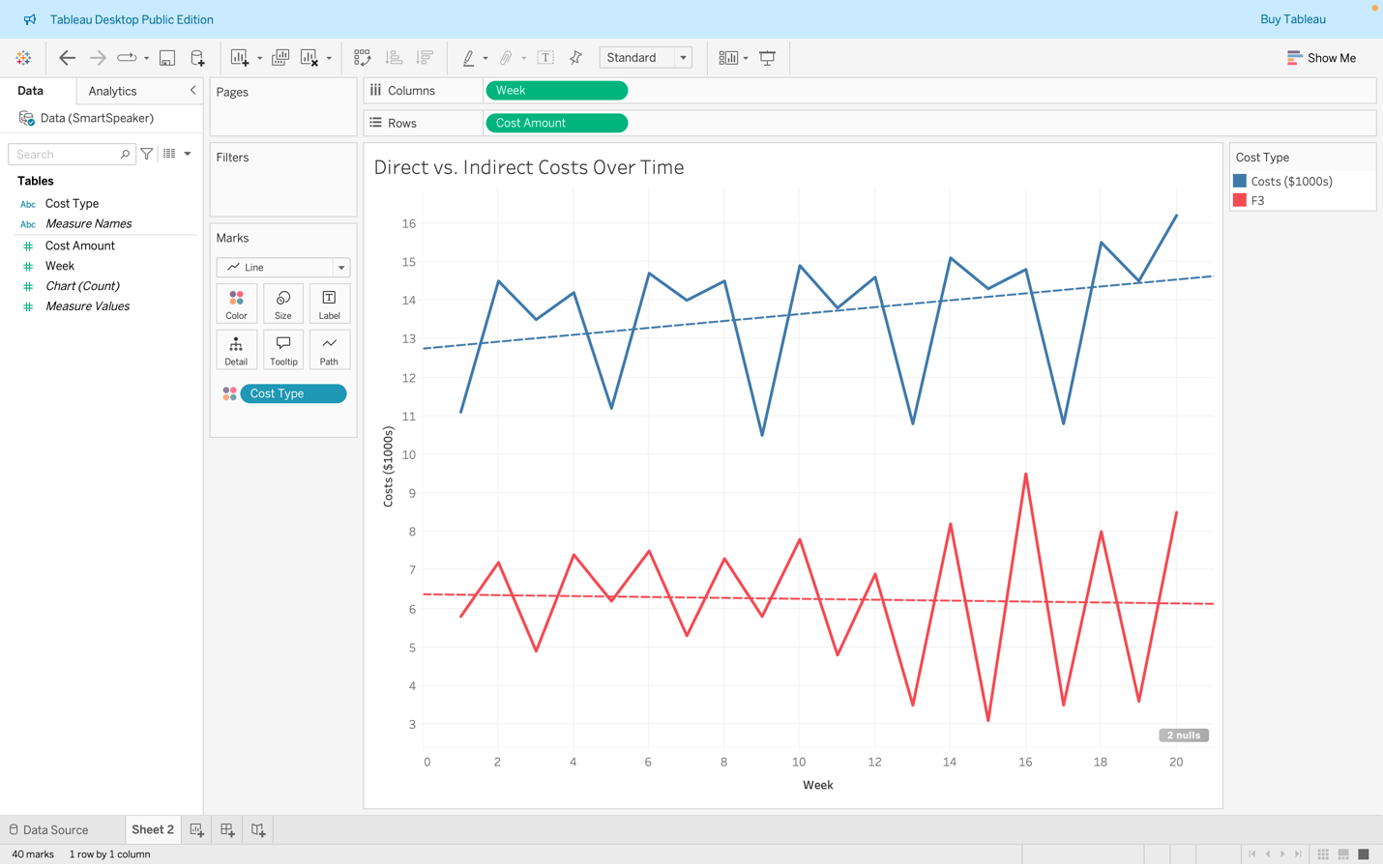The image size is (1383, 868).
Task: Switch to the Analytics tab
Action: point(112,91)
